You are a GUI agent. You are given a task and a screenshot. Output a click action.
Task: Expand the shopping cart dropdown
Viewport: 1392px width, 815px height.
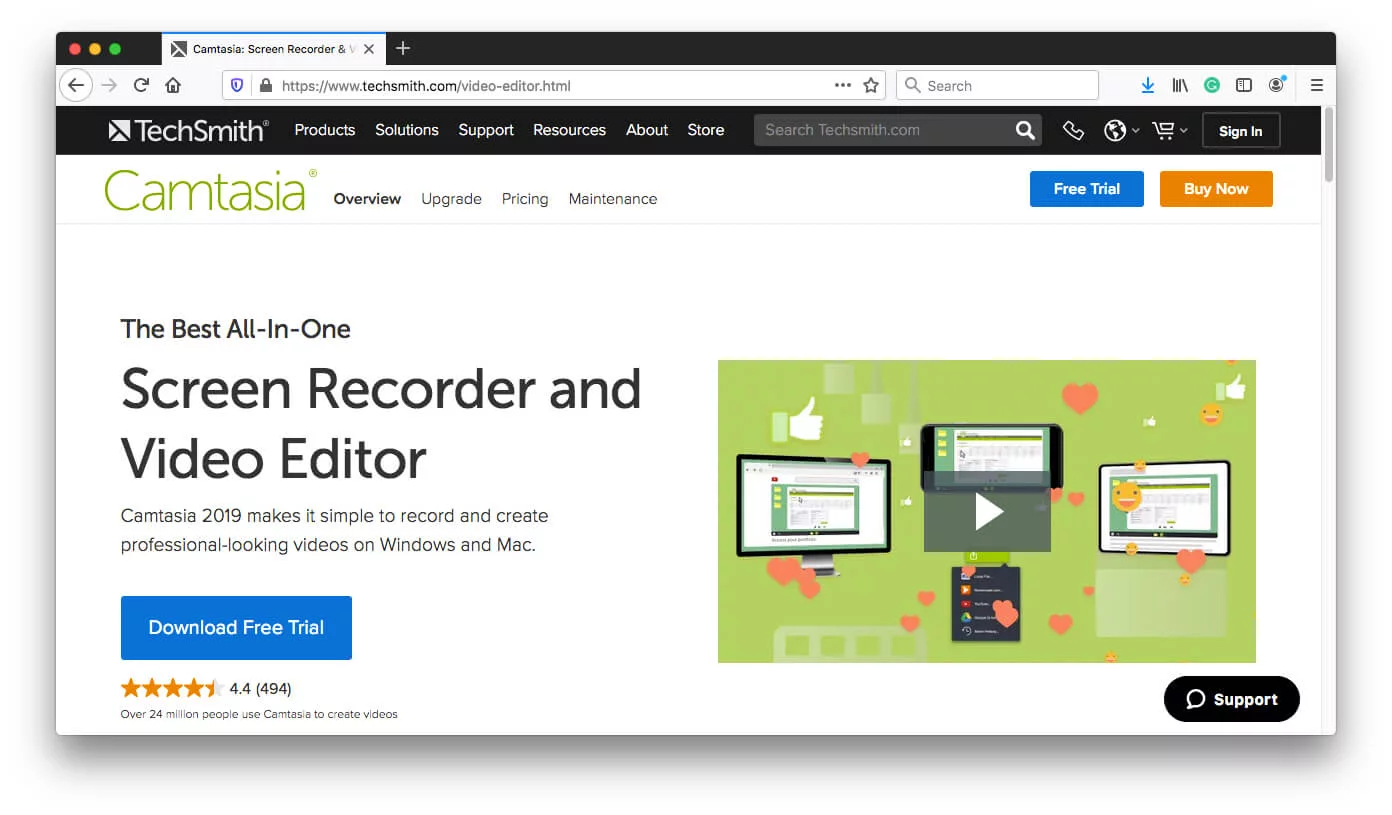(x=1169, y=130)
